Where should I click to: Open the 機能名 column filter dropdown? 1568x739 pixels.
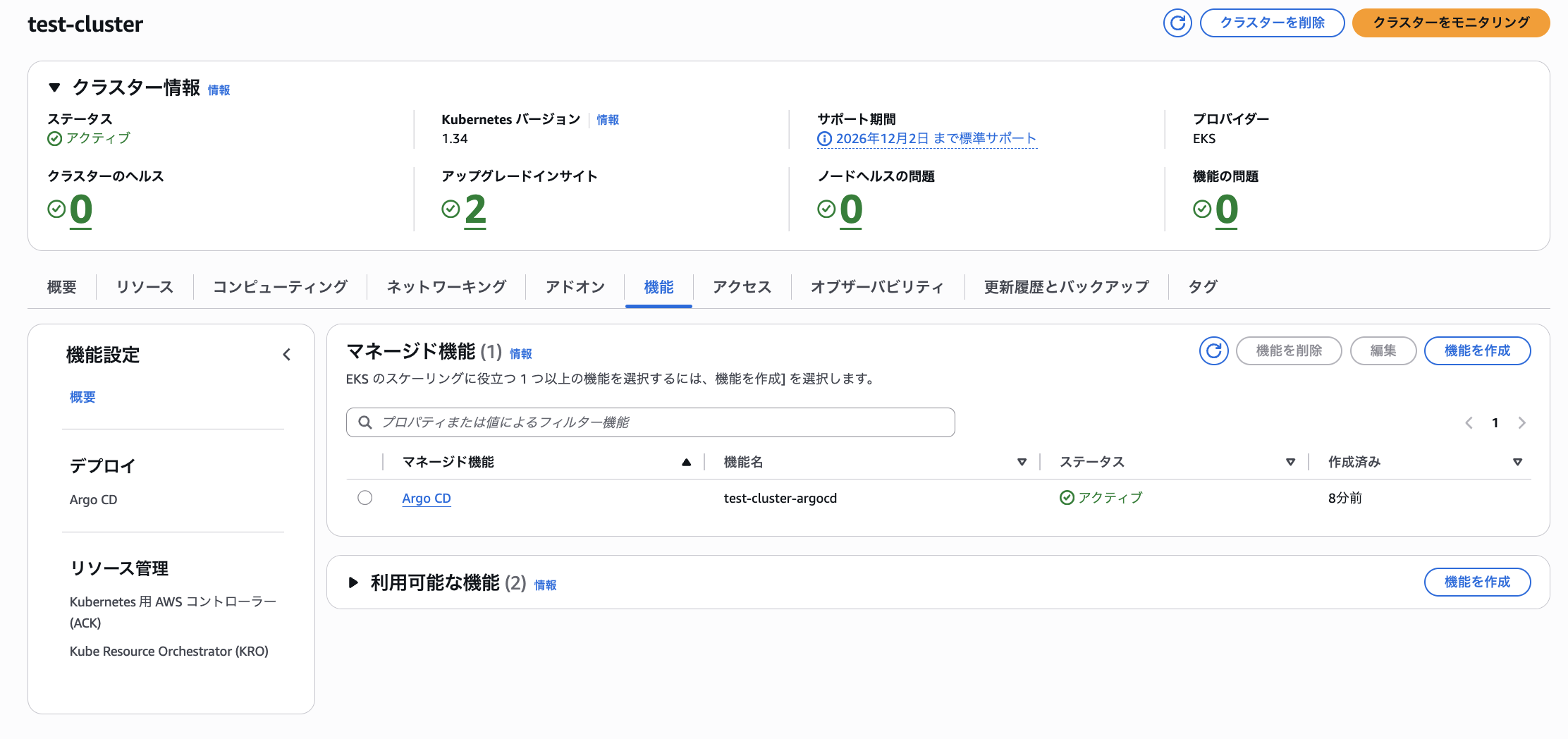1022,462
